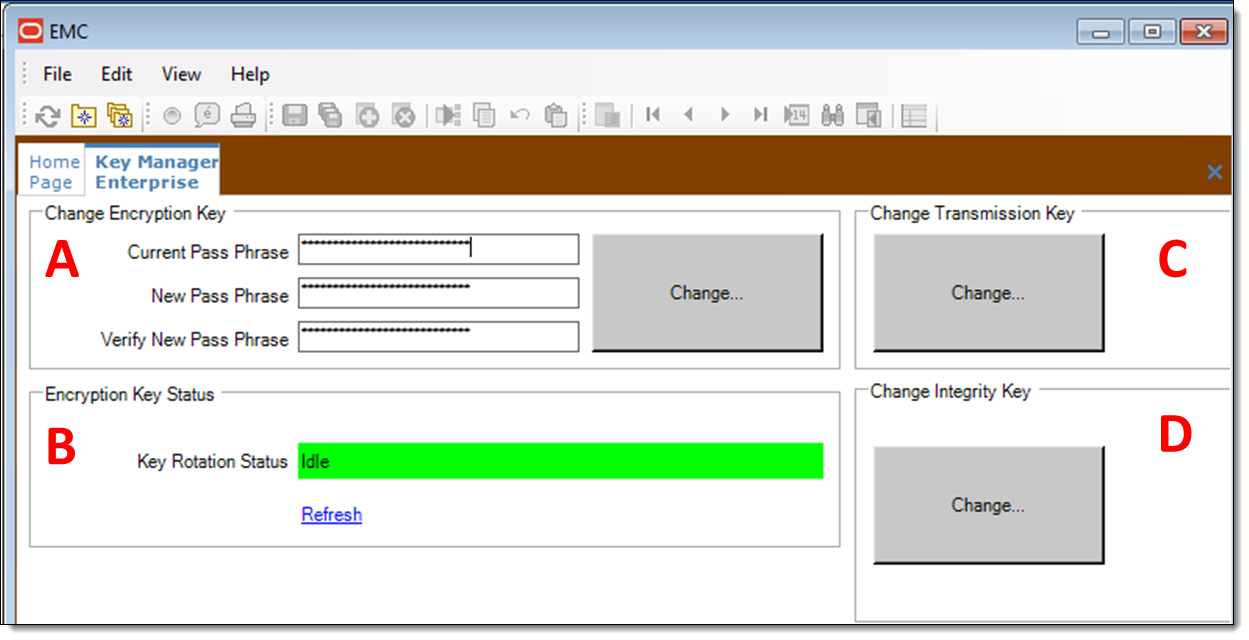
Task: Click the single yellow folder toolbar icon
Action: coord(83,116)
